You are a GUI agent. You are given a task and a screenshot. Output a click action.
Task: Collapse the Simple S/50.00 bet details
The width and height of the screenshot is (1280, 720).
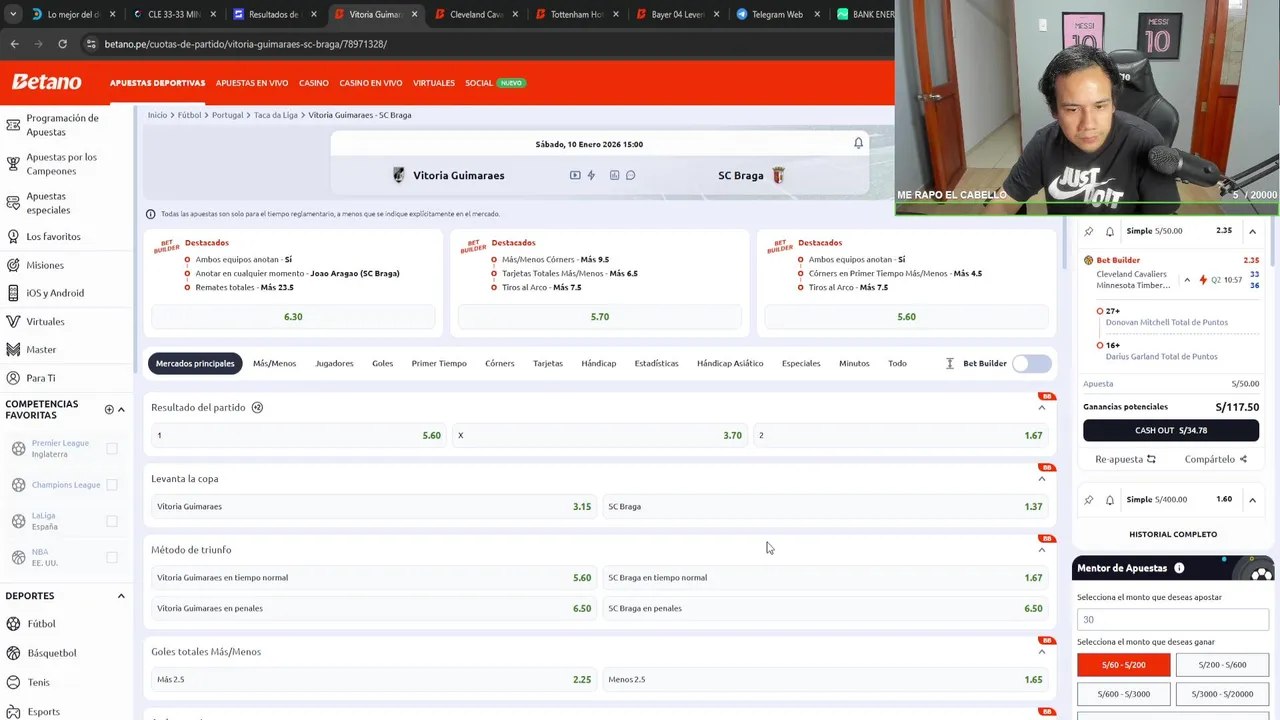click(x=1252, y=231)
